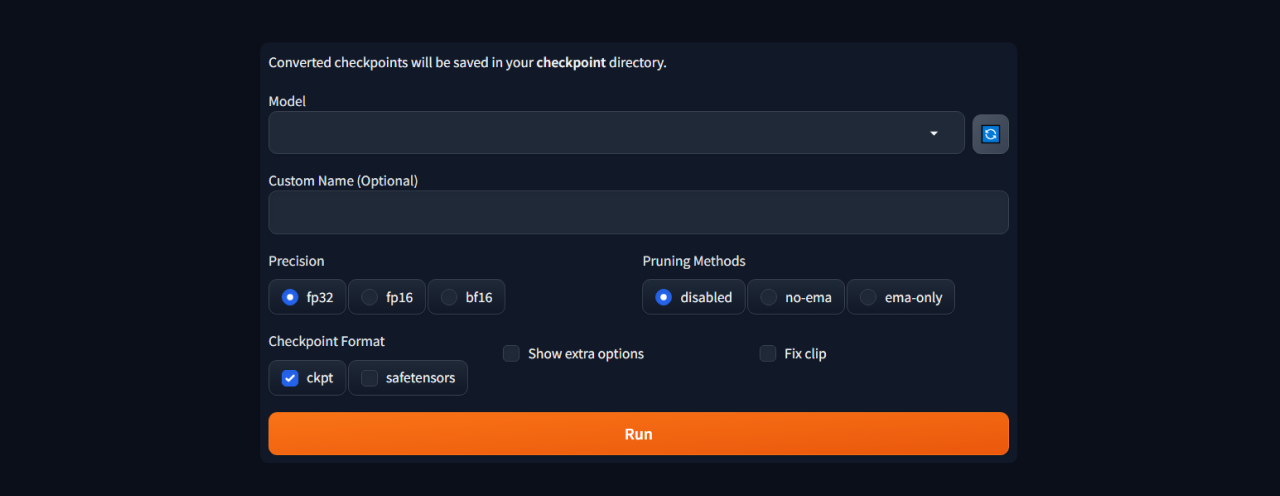1280x496 pixels.
Task: Toggle Show extra options checkbox
Action: [x=511, y=354]
